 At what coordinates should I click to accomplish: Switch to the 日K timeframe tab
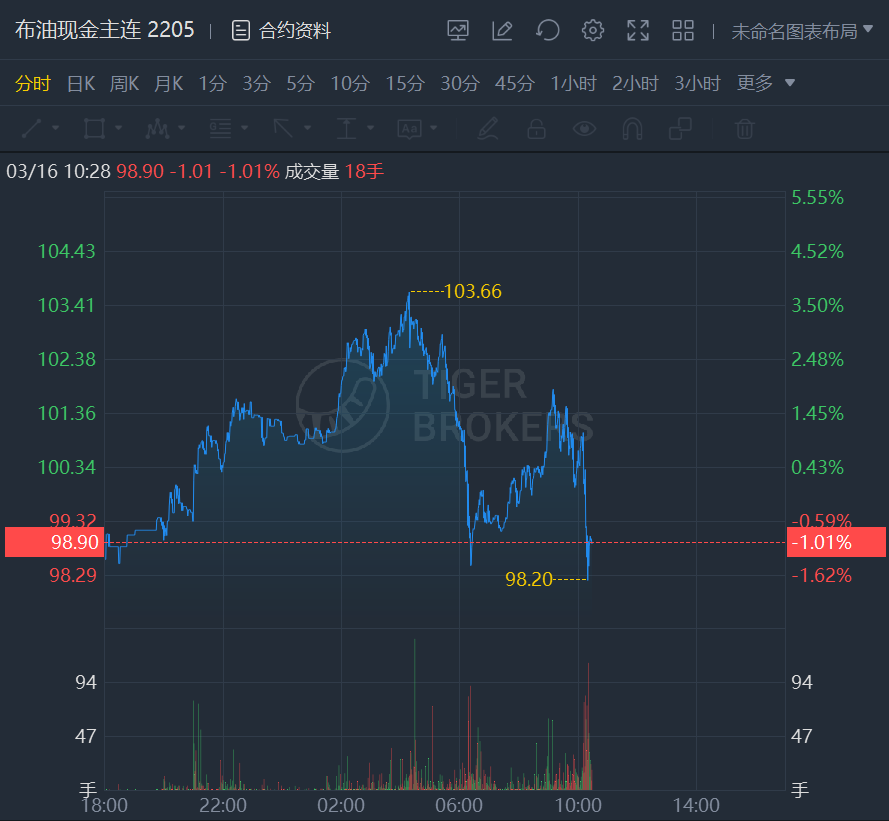point(80,84)
